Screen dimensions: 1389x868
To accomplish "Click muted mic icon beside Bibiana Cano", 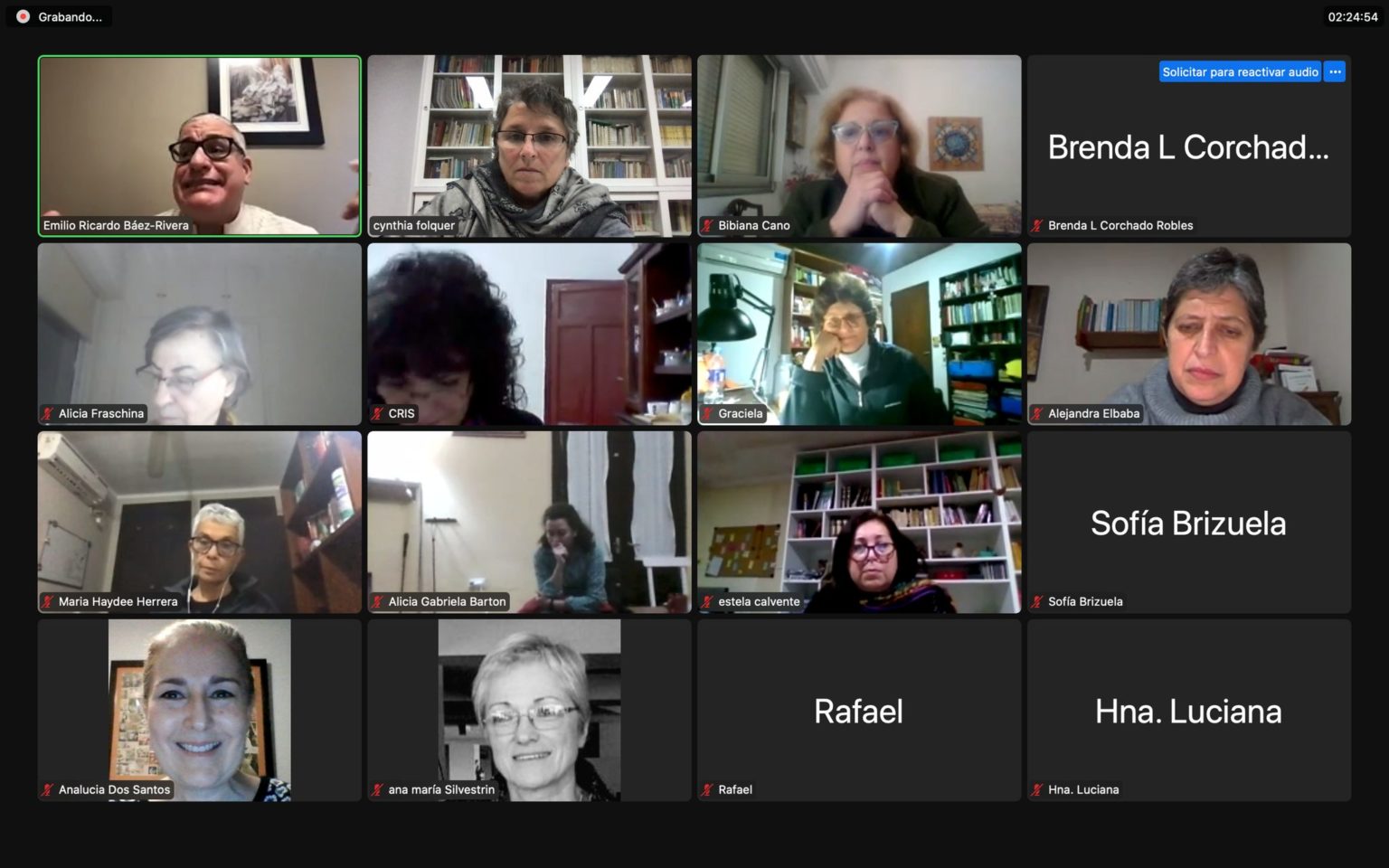I will pyautogui.click(x=708, y=225).
